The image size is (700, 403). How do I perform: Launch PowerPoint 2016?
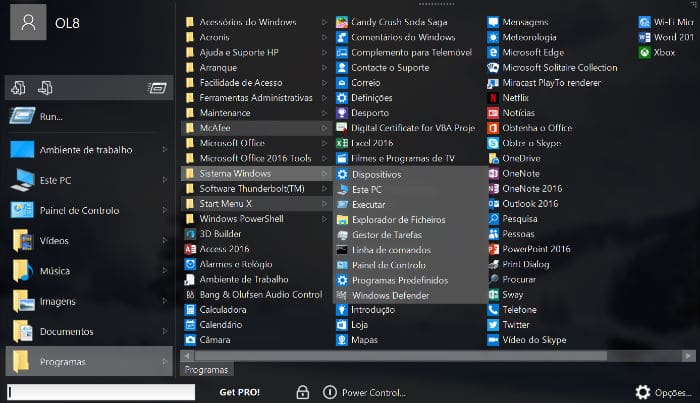coord(535,249)
